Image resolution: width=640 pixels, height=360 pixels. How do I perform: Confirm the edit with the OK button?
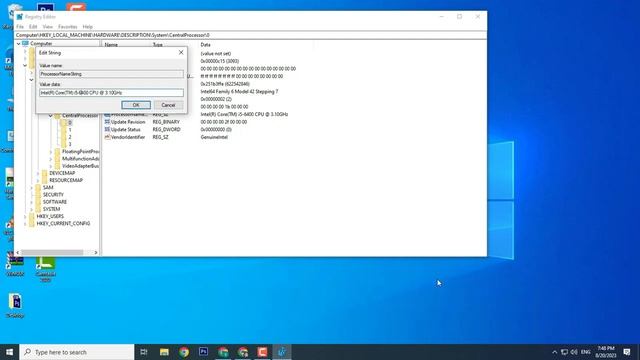coord(136,105)
